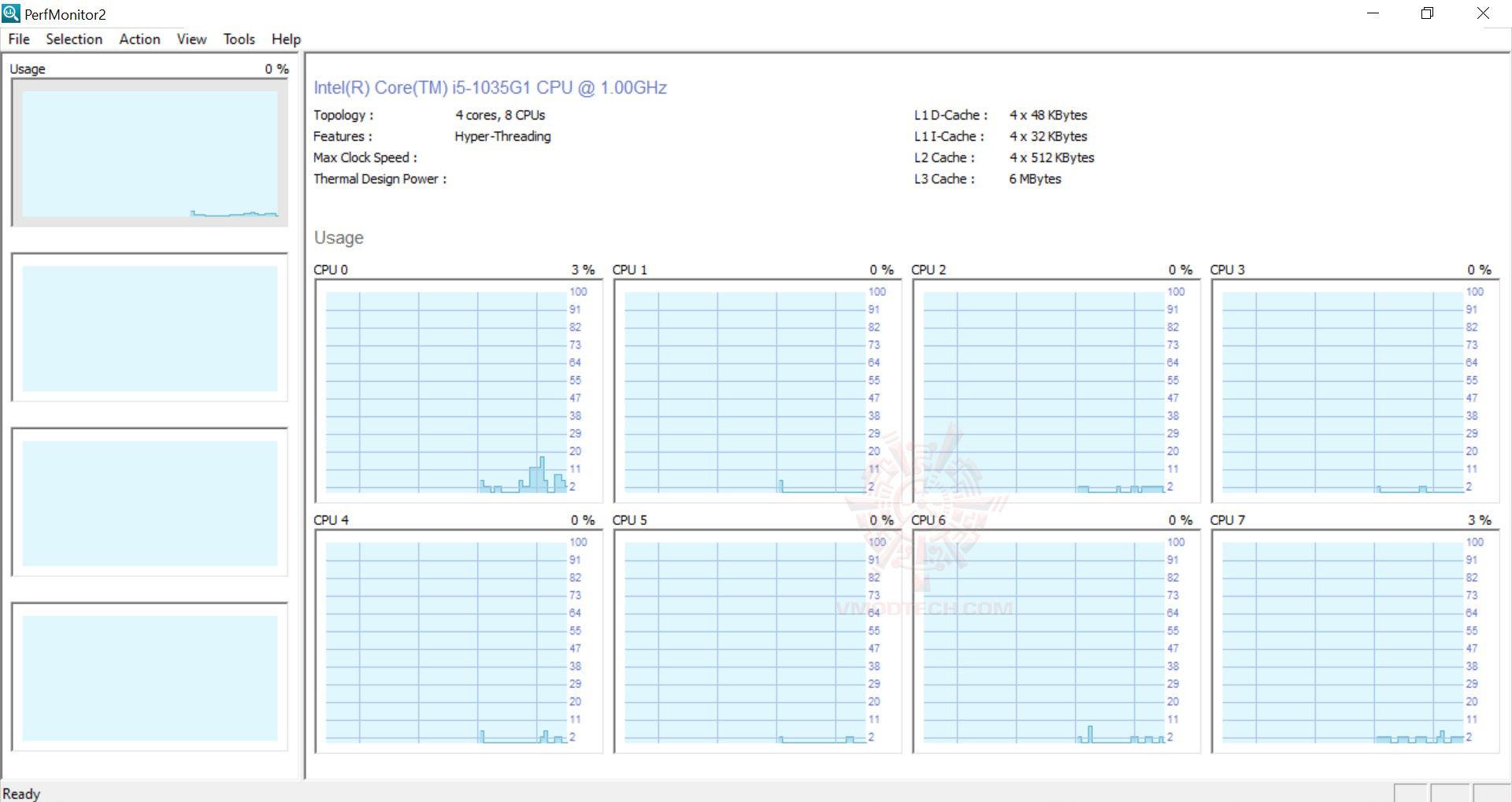Click the "CPU 0" label
The height and width of the screenshot is (802, 1512).
[x=331, y=270]
